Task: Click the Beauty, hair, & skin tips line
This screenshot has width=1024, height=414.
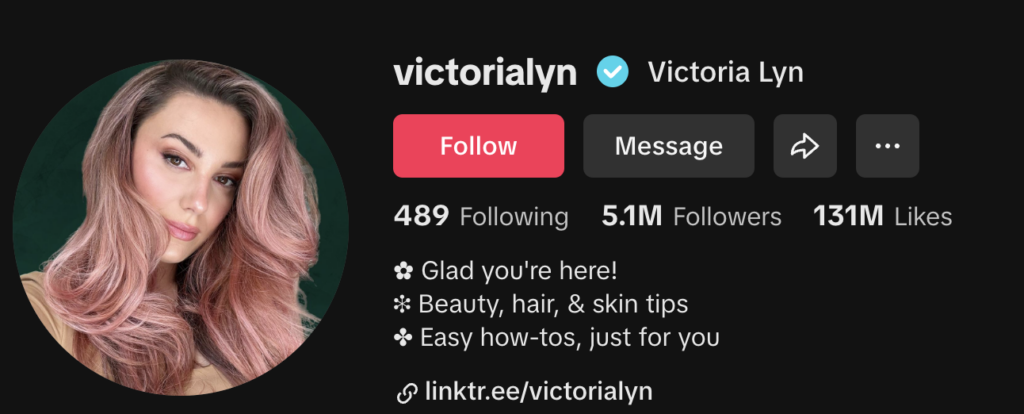Action: click(x=541, y=304)
